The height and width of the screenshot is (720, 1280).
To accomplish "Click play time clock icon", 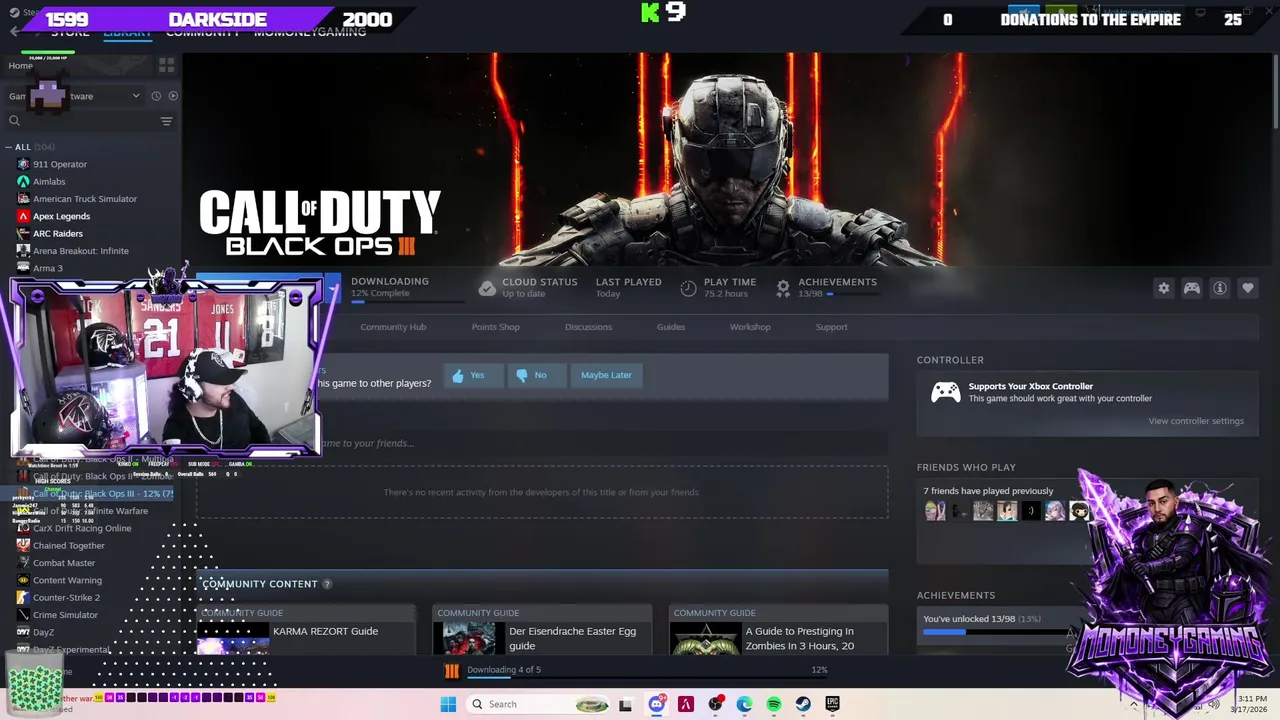I will pyautogui.click(x=688, y=288).
